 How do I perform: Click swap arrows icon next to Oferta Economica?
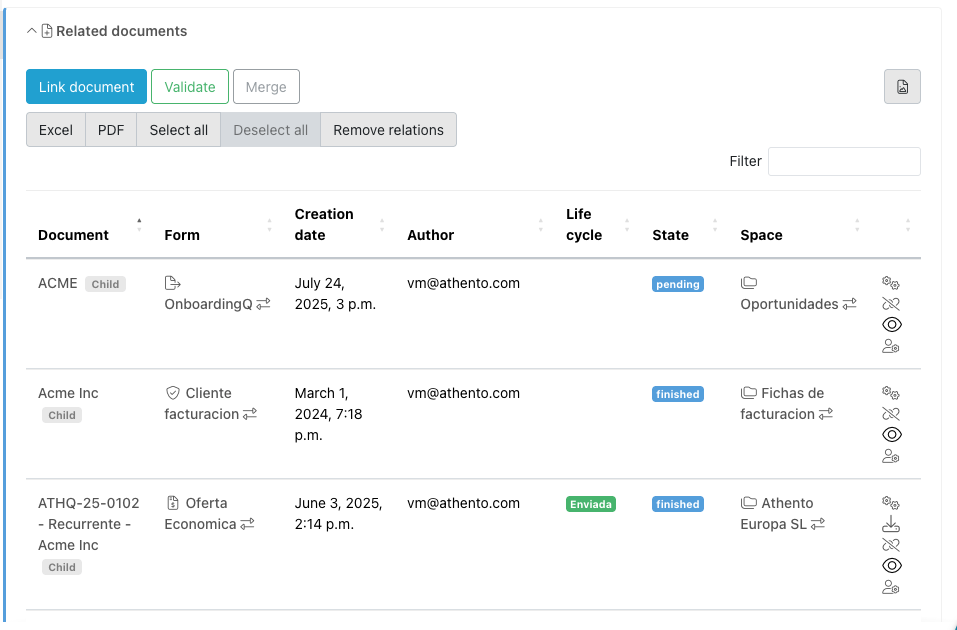point(247,524)
